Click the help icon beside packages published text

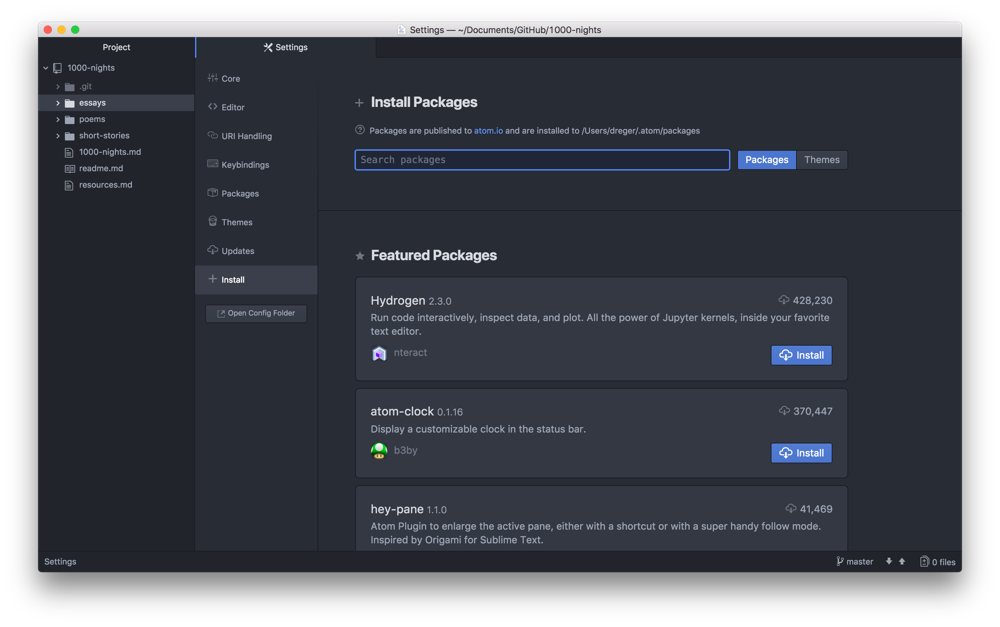point(360,130)
